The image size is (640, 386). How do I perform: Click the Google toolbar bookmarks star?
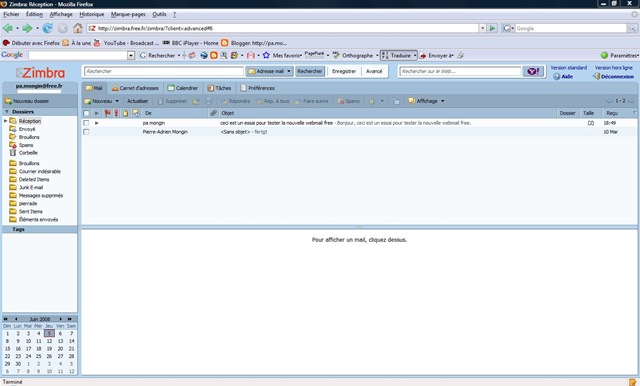[266, 55]
